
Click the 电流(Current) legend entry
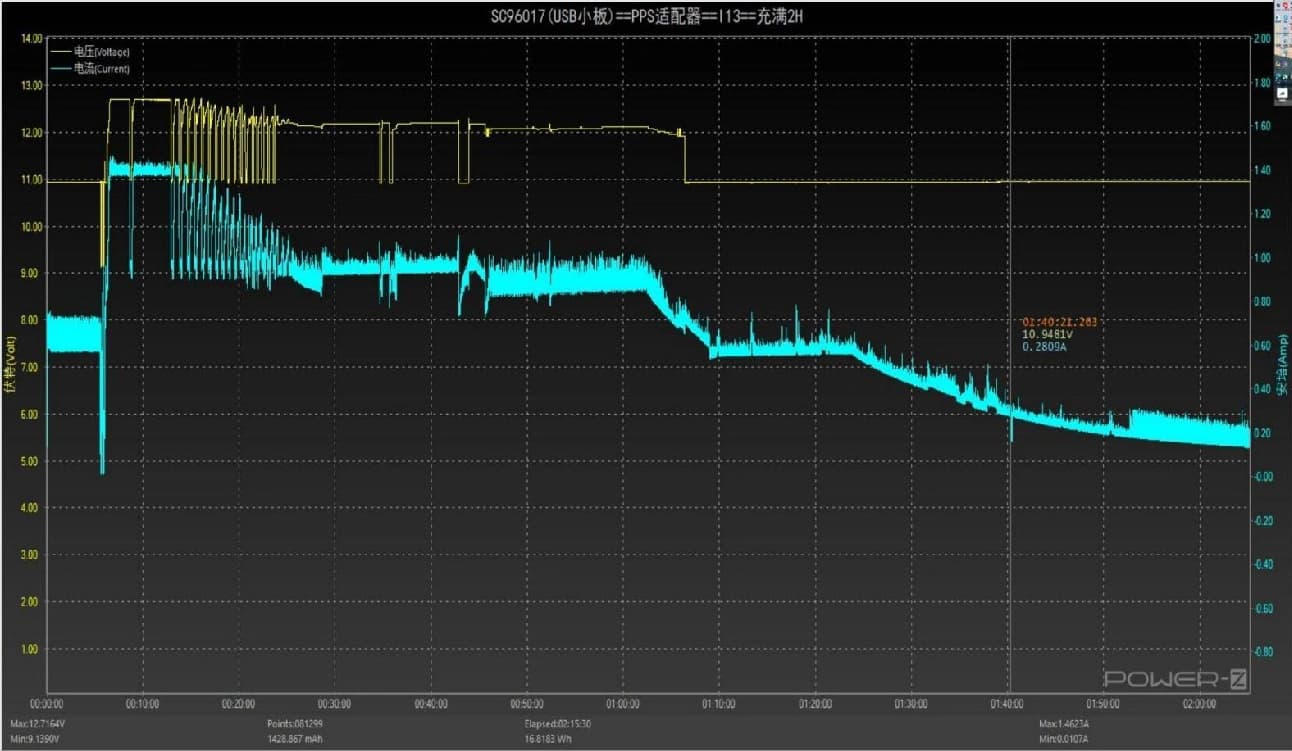[x=91, y=68]
